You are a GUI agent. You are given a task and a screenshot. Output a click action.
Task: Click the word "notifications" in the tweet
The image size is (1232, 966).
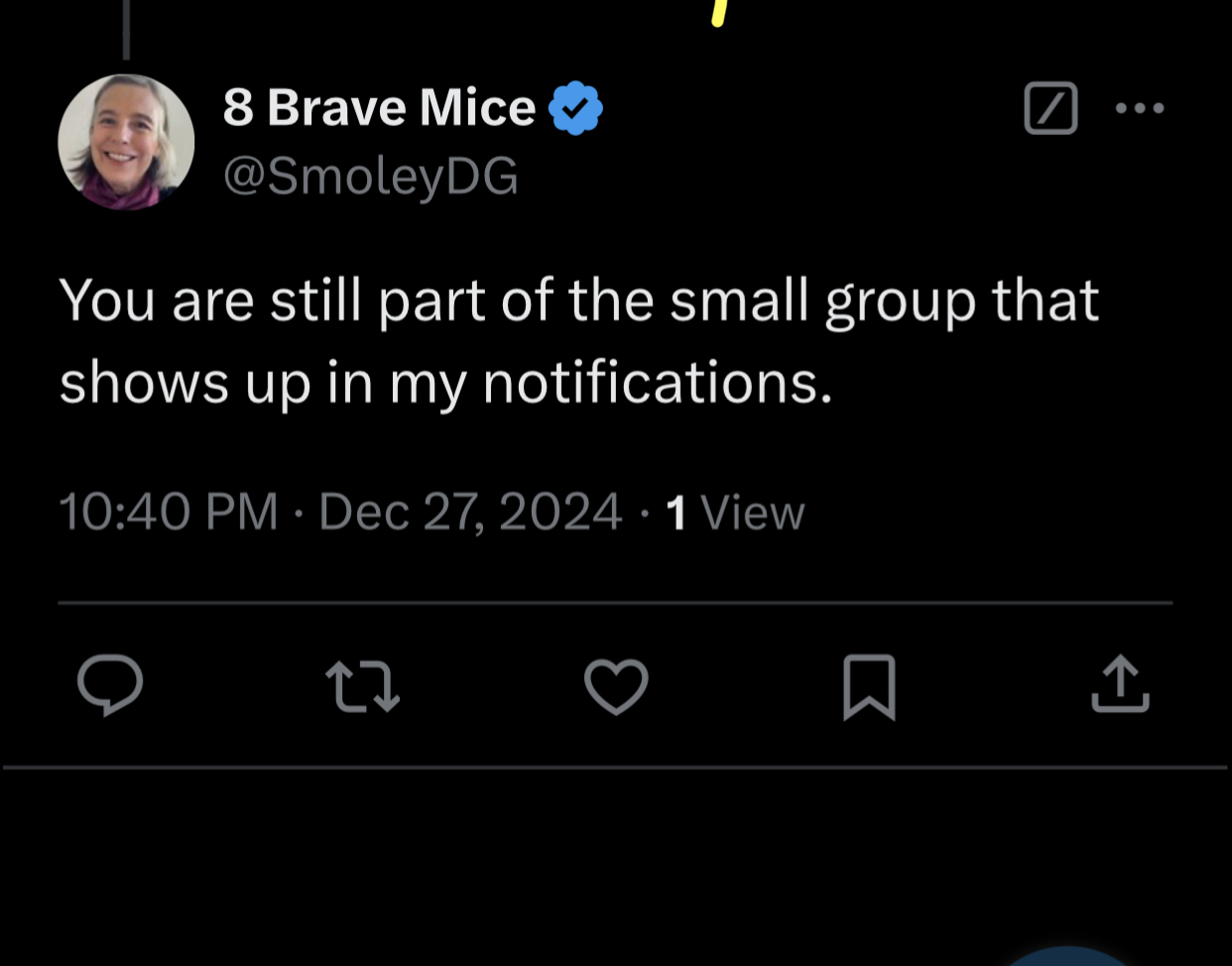click(x=655, y=383)
